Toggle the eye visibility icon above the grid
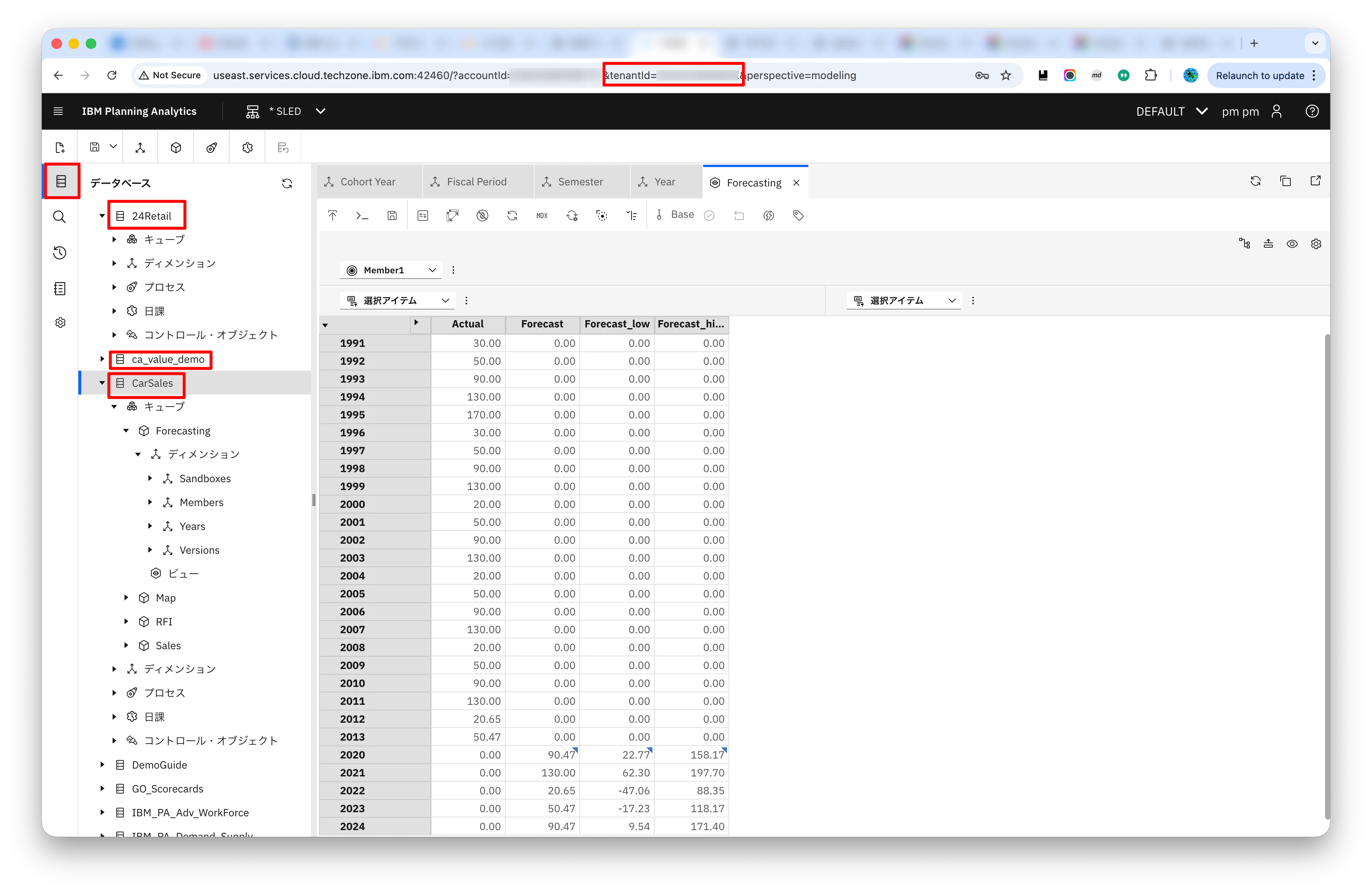The height and width of the screenshot is (892, 1372). pyautogui.click(x=1292, y=244)
